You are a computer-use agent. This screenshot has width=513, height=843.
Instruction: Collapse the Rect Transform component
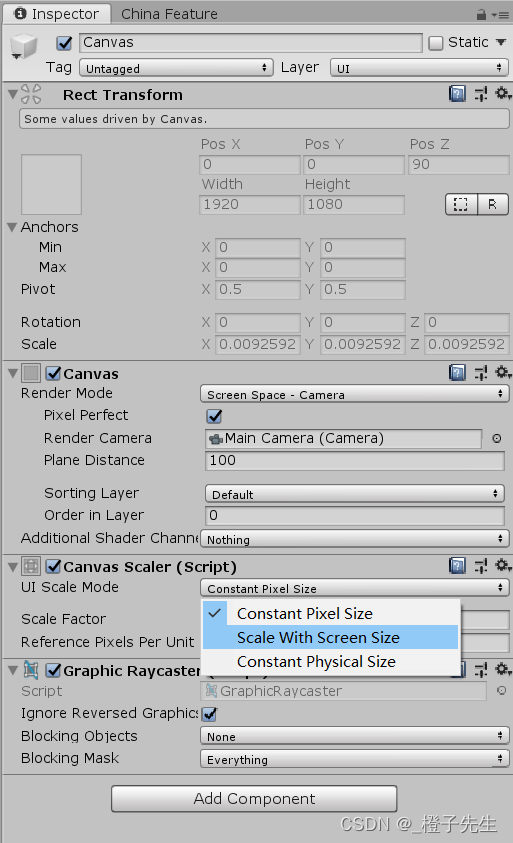coord(13,94)
